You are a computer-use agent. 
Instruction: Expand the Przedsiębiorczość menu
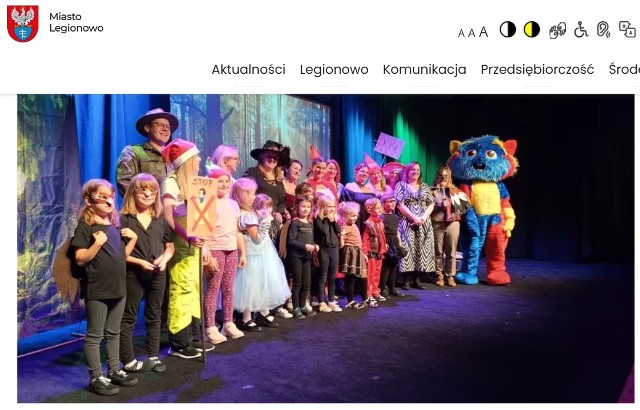[537, 70]
